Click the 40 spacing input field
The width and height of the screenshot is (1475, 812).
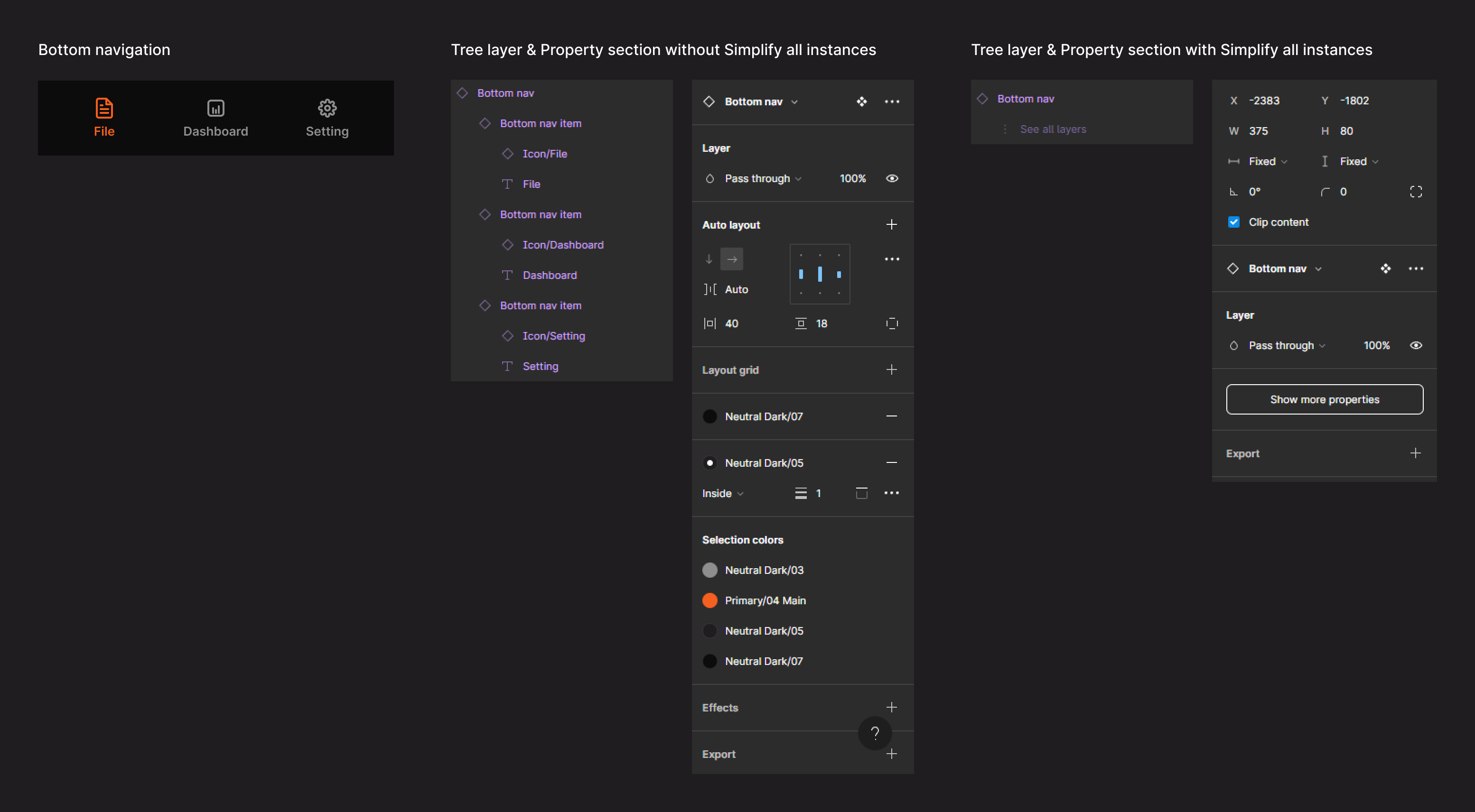(731, 323)
